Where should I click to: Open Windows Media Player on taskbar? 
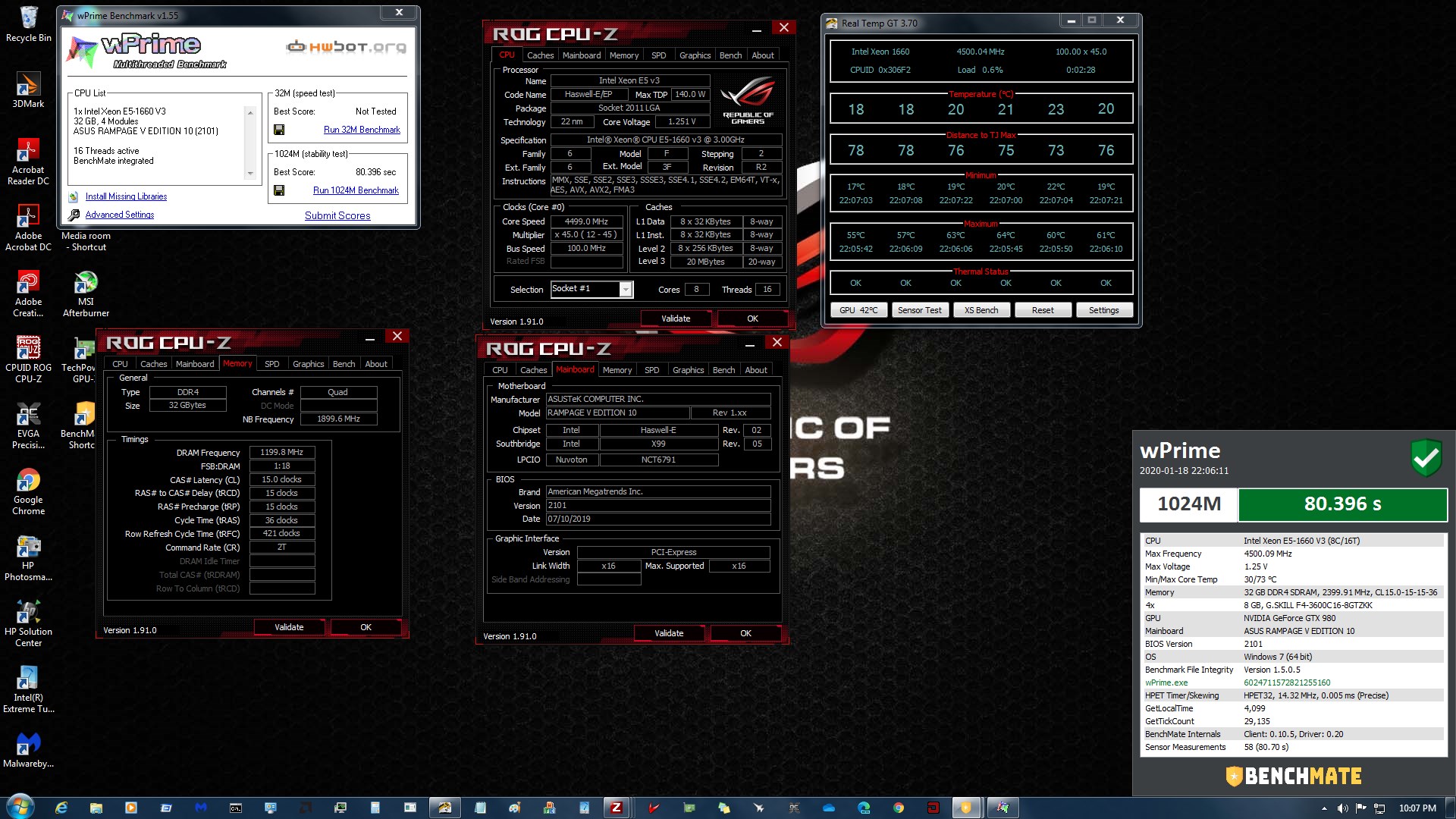pos(131,808)
